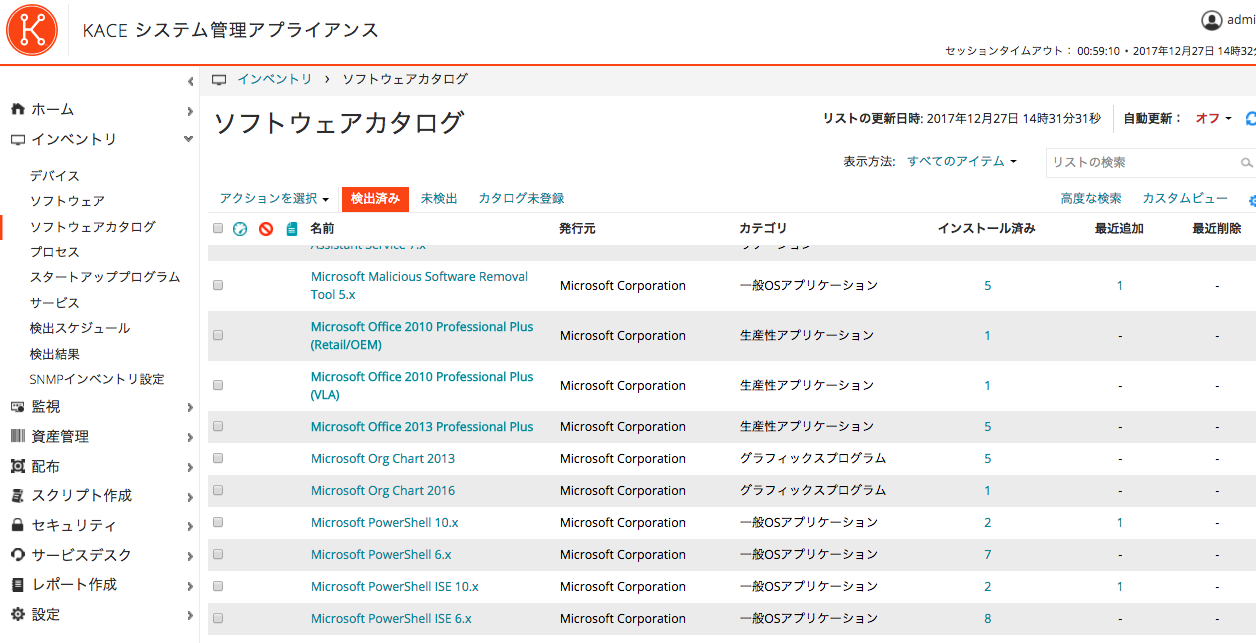Switch to the 未検出 tab
This screenshot has height=643, width=1256.
(439, 199)
